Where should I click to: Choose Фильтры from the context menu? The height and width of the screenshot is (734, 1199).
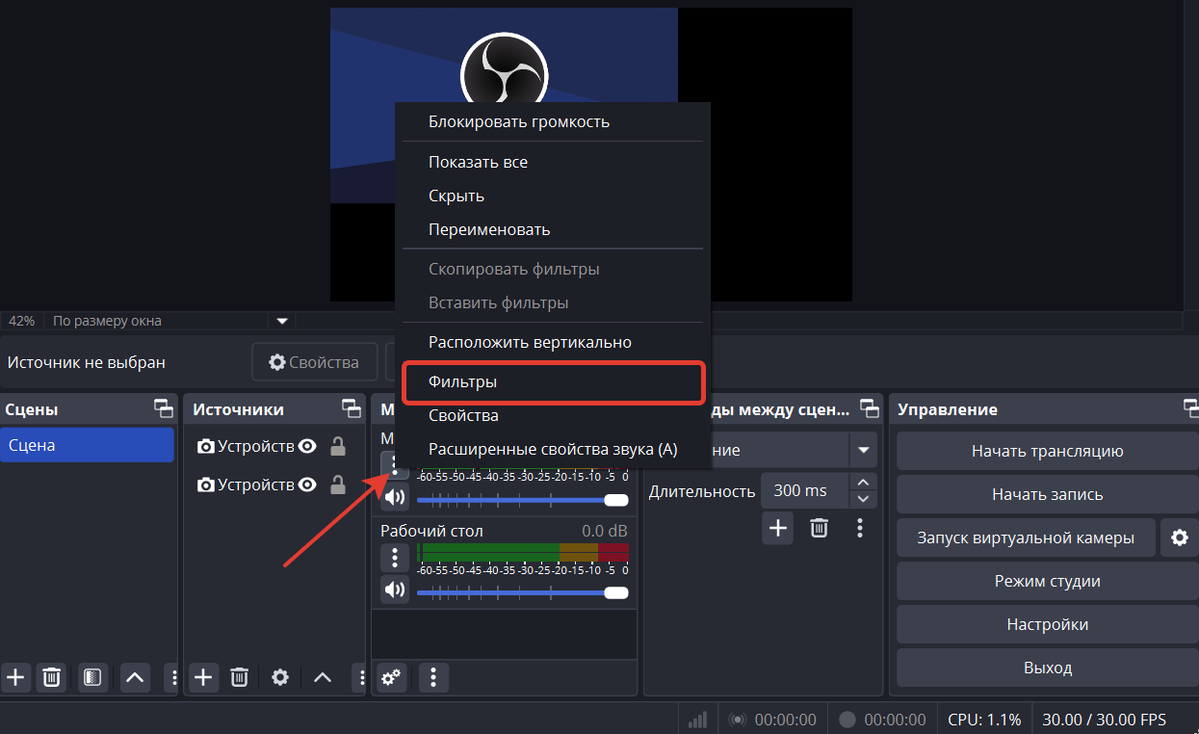click(553, 382)
